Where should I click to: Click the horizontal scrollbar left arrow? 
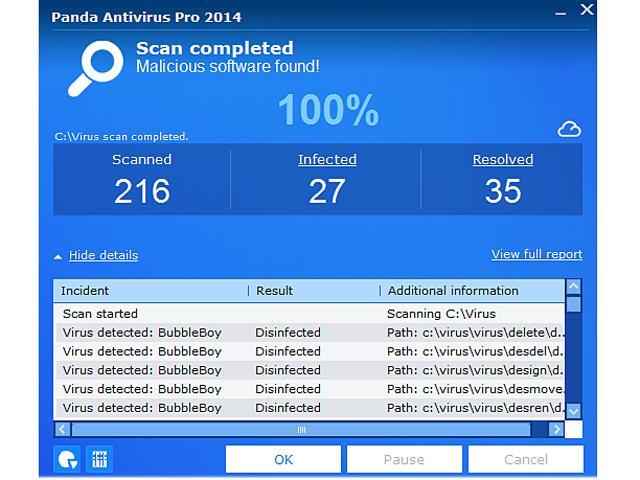coord(62,429)
